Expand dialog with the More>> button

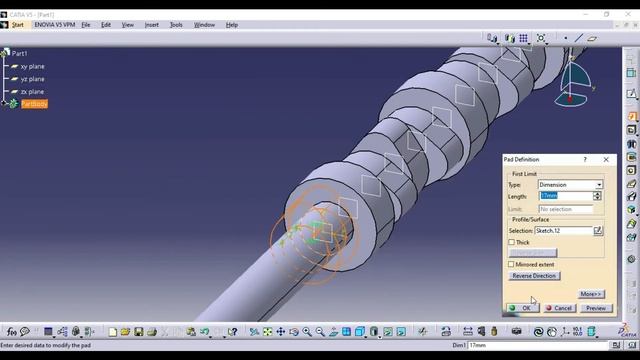click(x=591, y=294)
